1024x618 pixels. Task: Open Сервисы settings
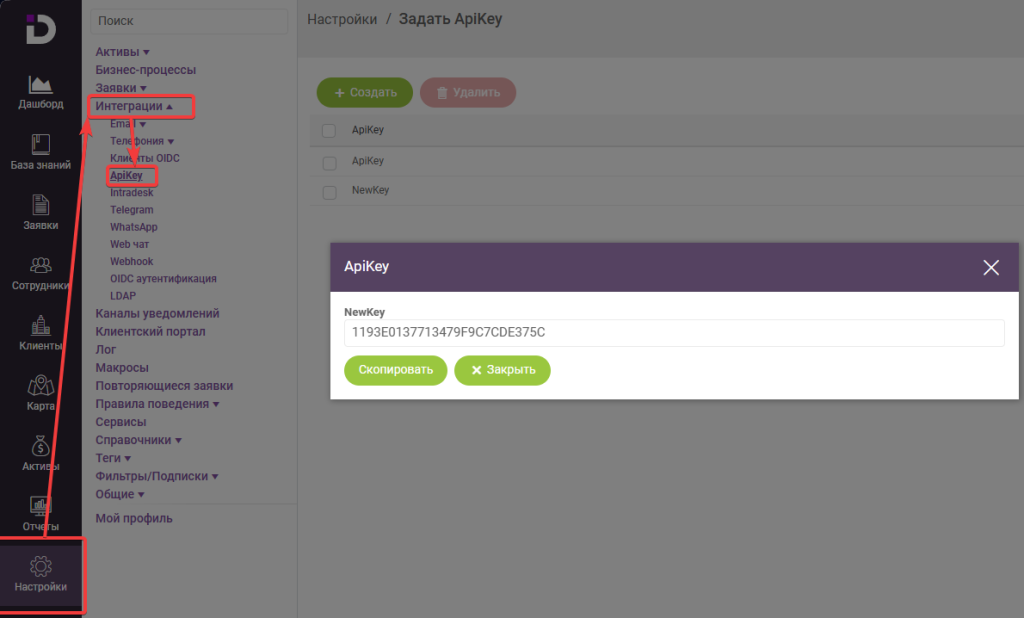(x=120, y=422)
